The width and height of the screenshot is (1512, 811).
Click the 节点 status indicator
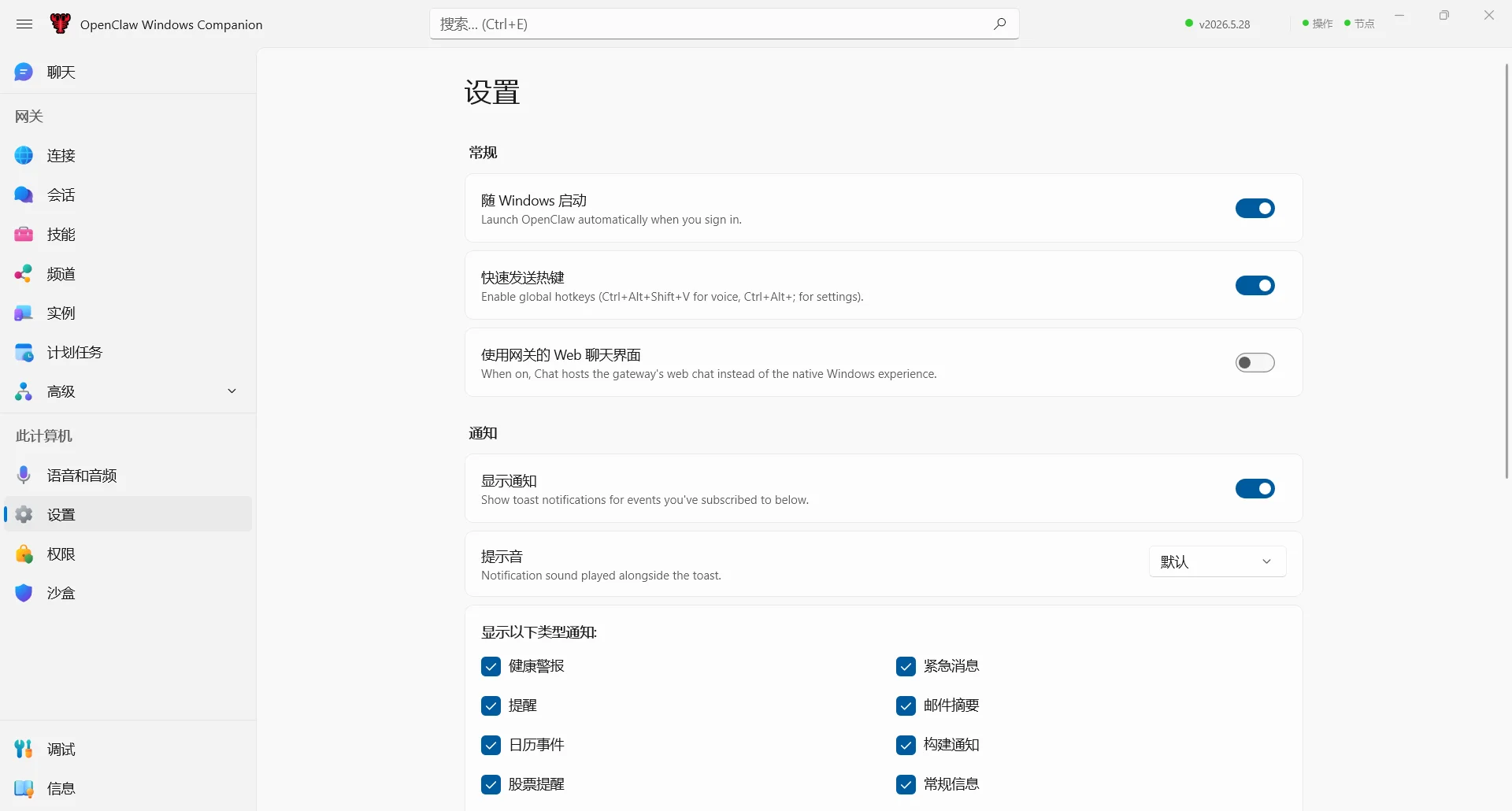point(1359,24)
